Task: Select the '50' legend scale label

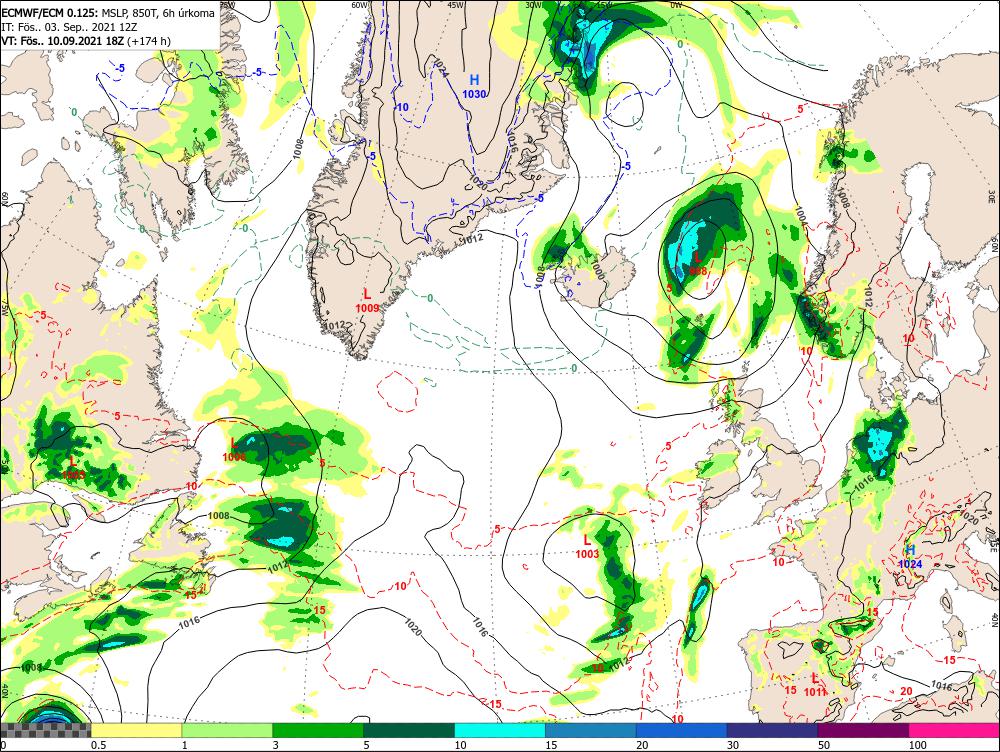Action: pyautogui.click(x=824, y=745)
